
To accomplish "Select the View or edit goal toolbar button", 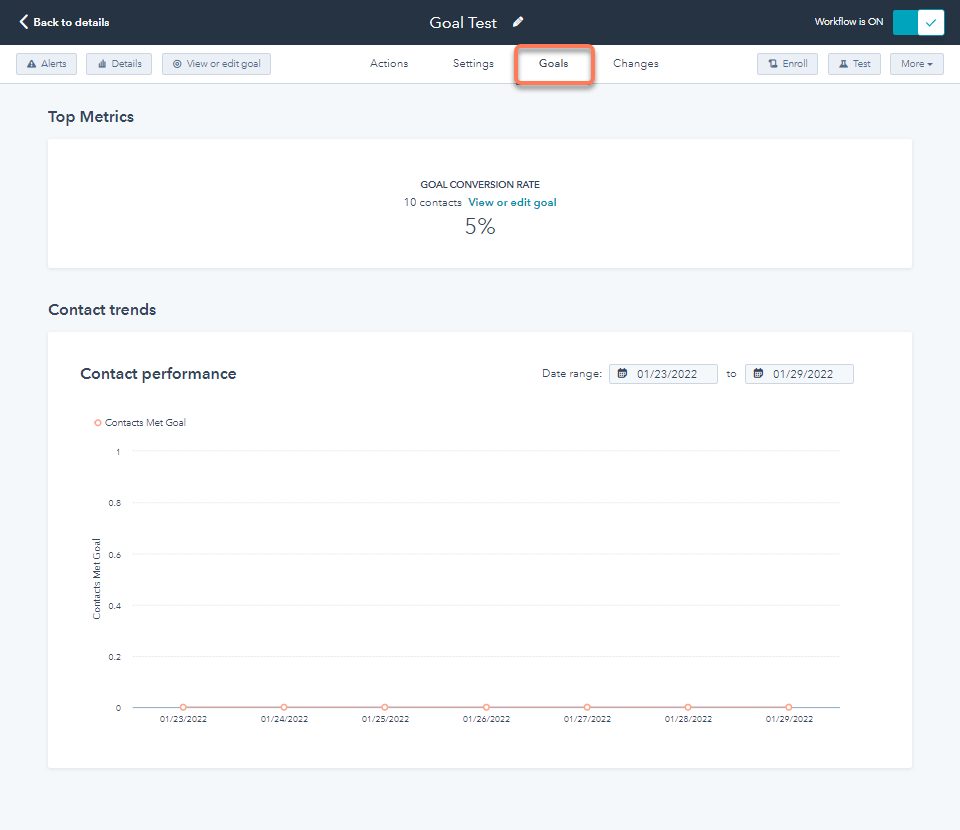I will 216,63.
